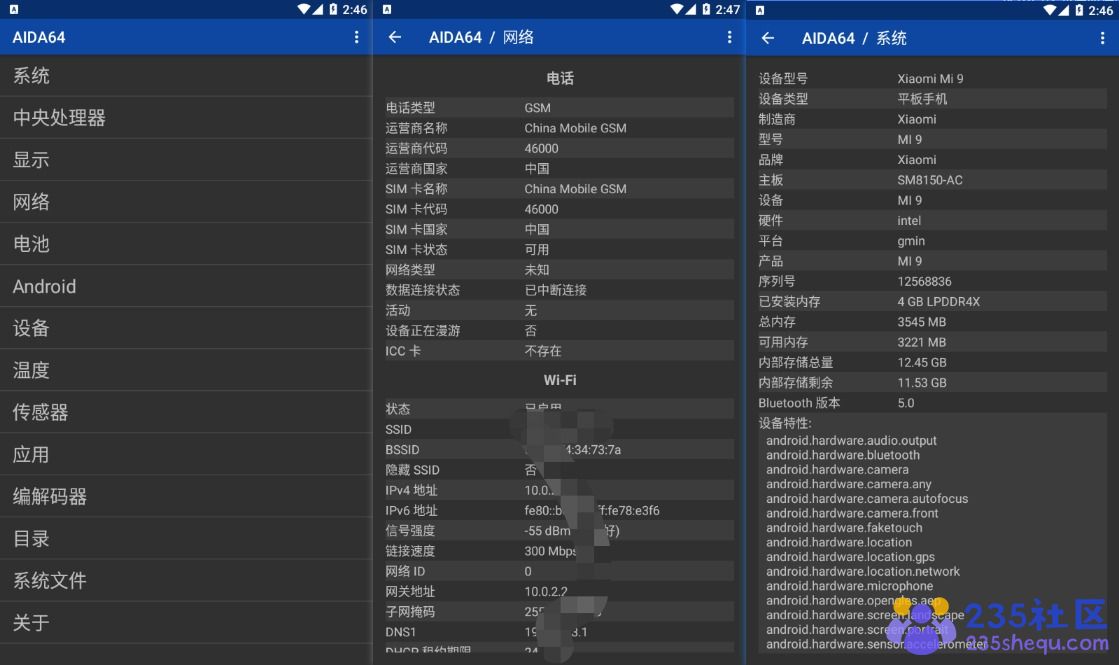Select 可用内存 3221 MB row
Screen dimensions: 1119x665
932,342
